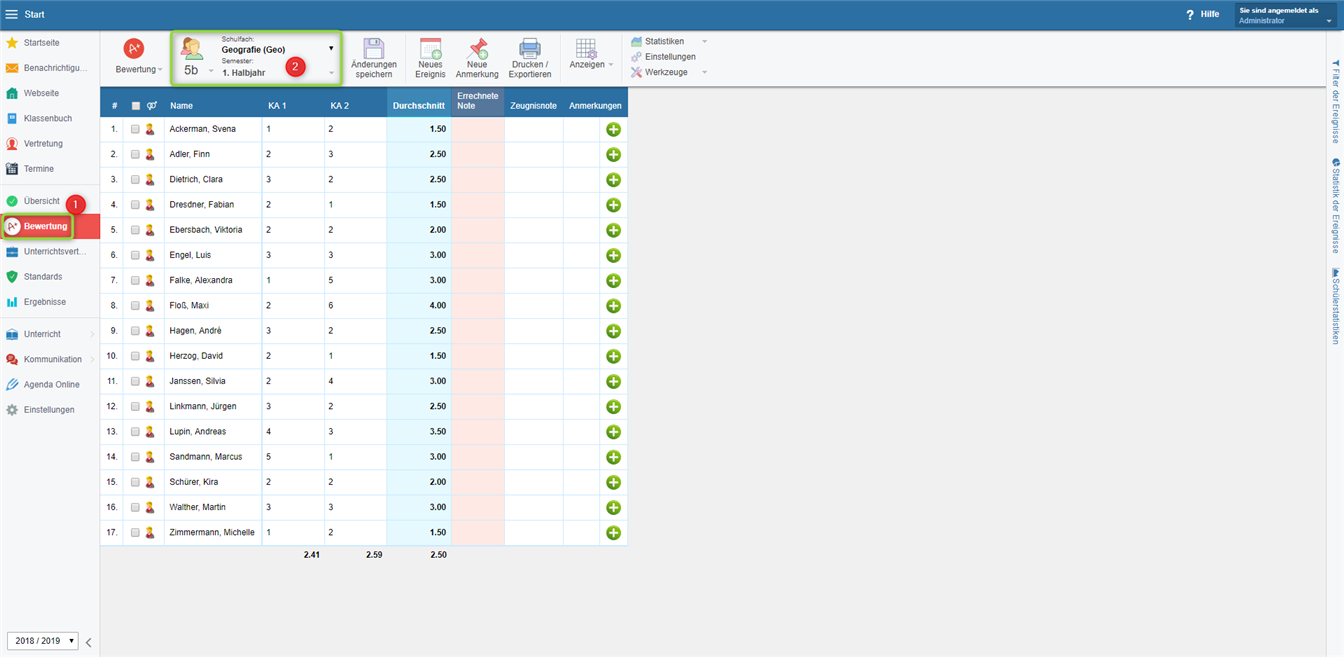Open the Semester 1. Halbjahr dropdown
1344x657 pixels.
[x=278, y=72]
